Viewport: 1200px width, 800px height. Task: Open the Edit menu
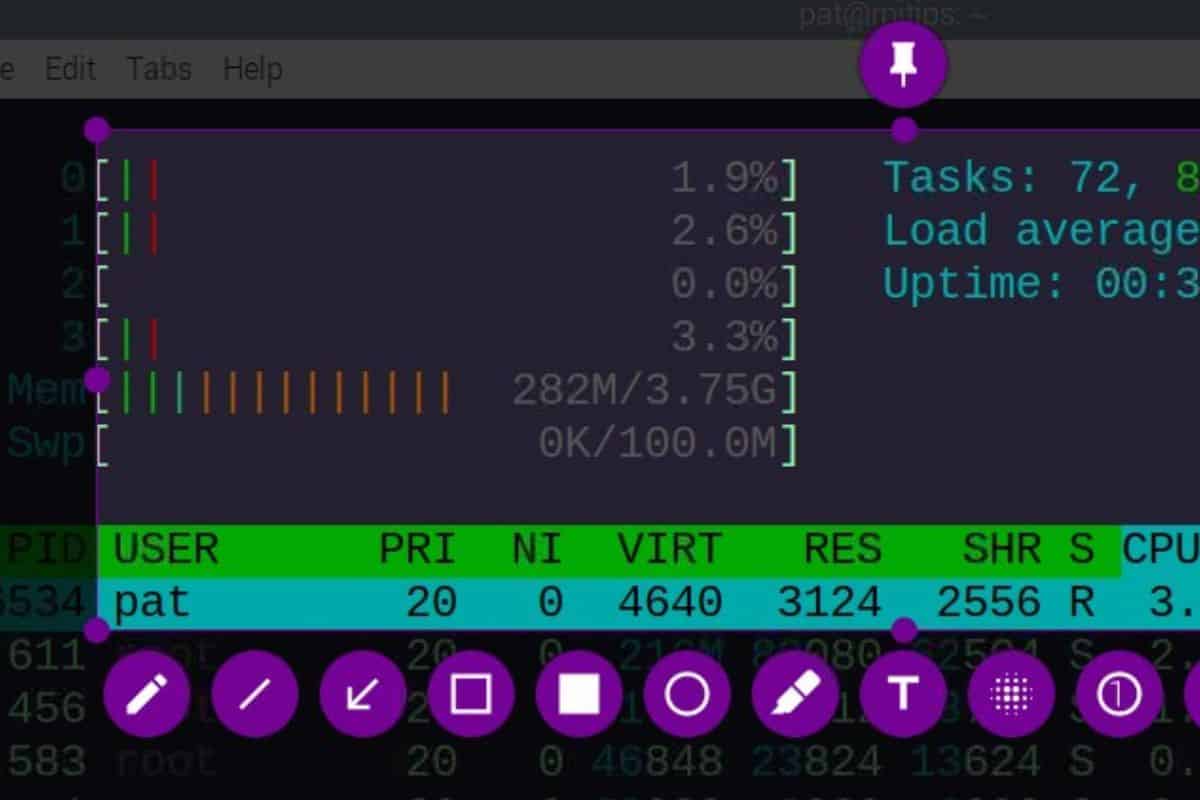pyautogui.click(x=69, y=69)
